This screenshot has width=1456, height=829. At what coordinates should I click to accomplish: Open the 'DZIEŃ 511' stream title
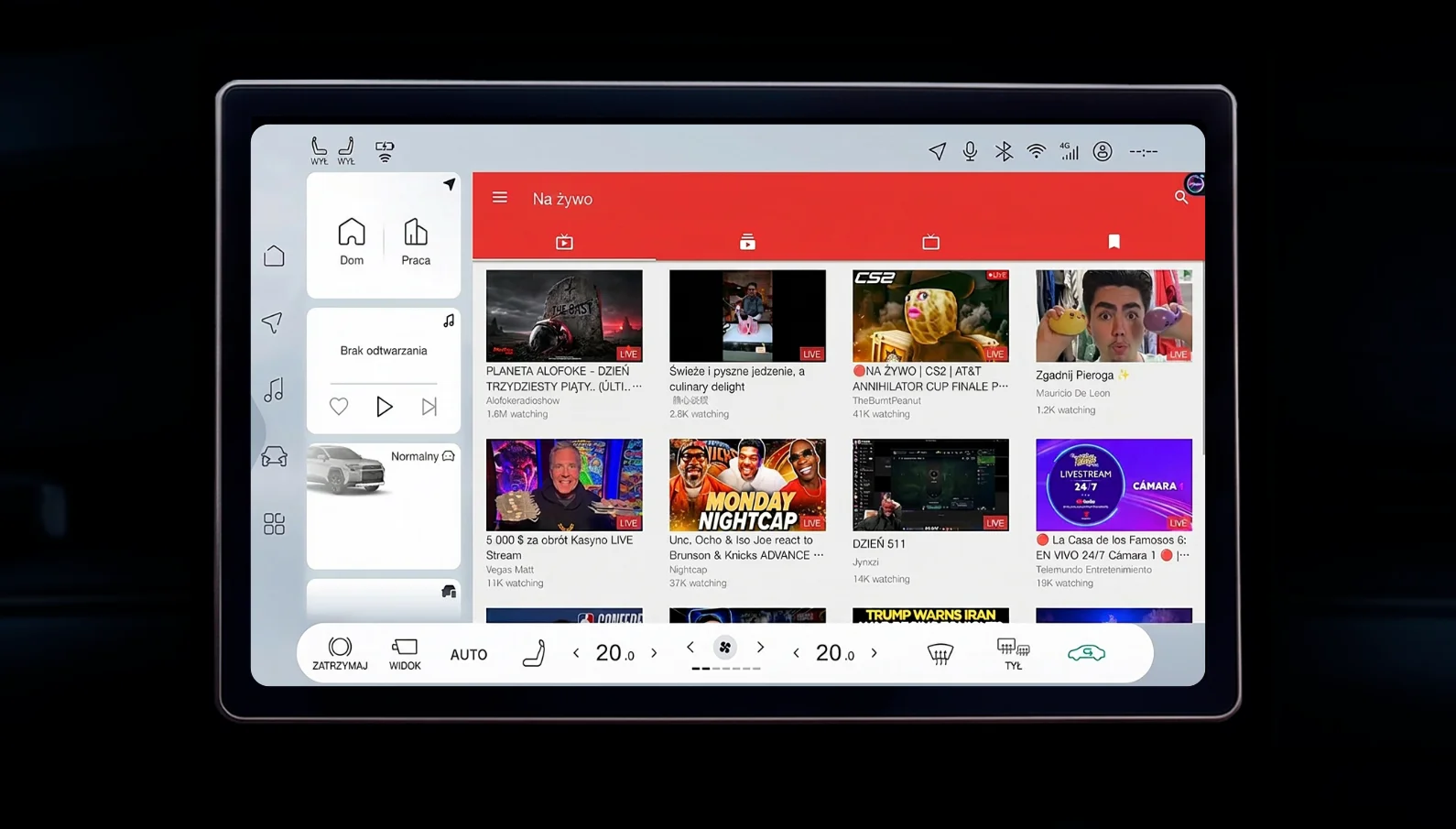879,544
